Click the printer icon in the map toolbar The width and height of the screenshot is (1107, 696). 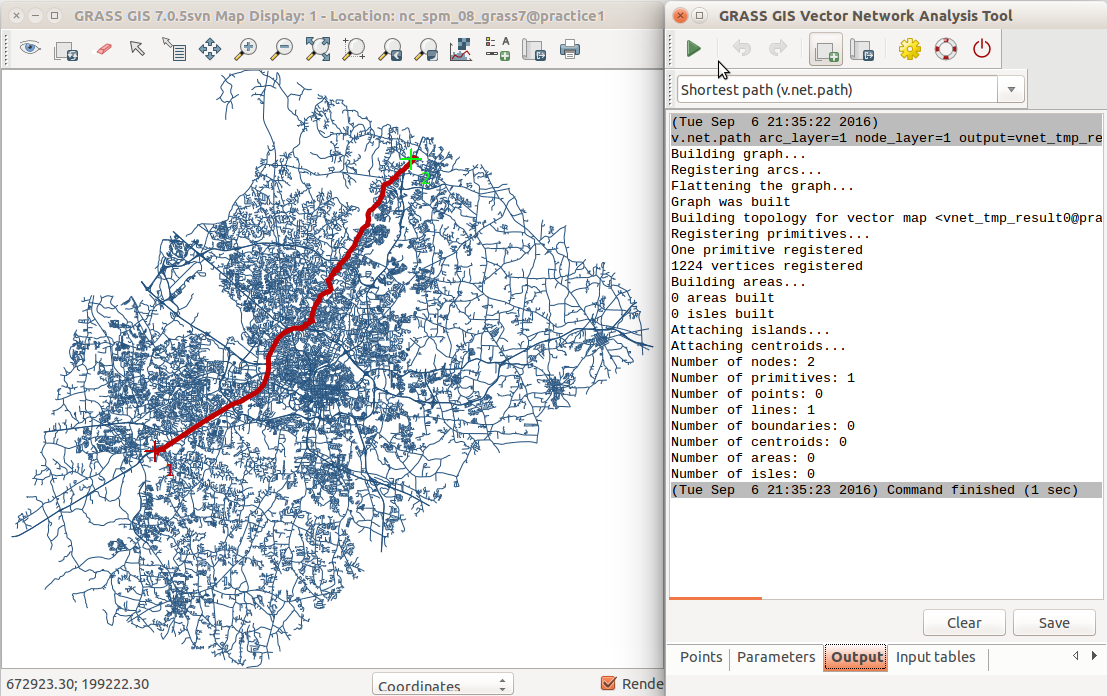[x=570, y=48]
